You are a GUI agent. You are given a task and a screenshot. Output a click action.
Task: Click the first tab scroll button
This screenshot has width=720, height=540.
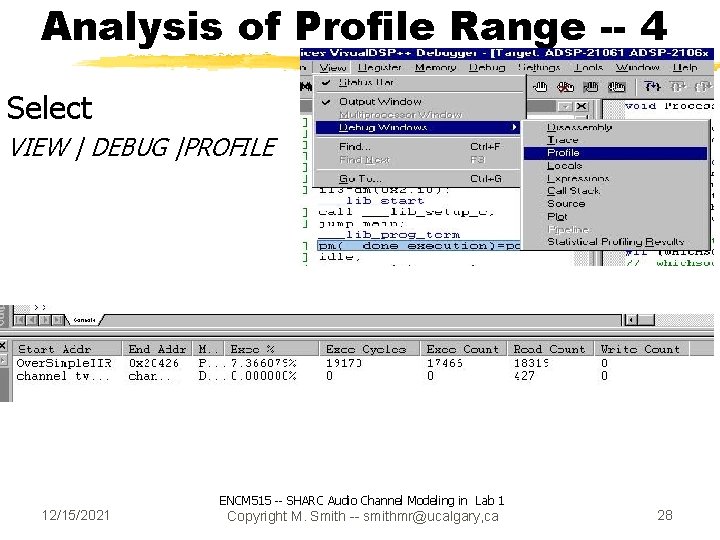pos(19,320)
